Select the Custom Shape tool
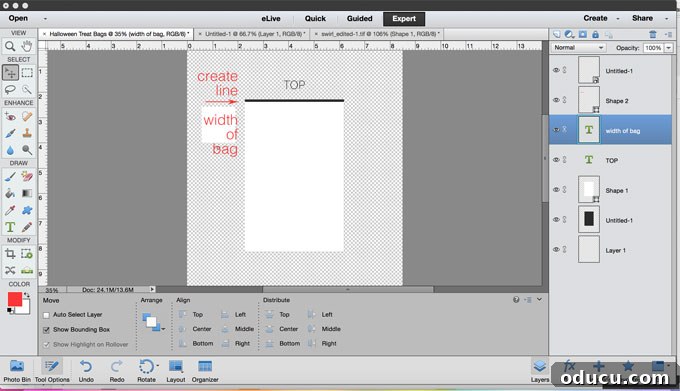The width and height of the screenshot is (680, 391). (x=27, y=210)
